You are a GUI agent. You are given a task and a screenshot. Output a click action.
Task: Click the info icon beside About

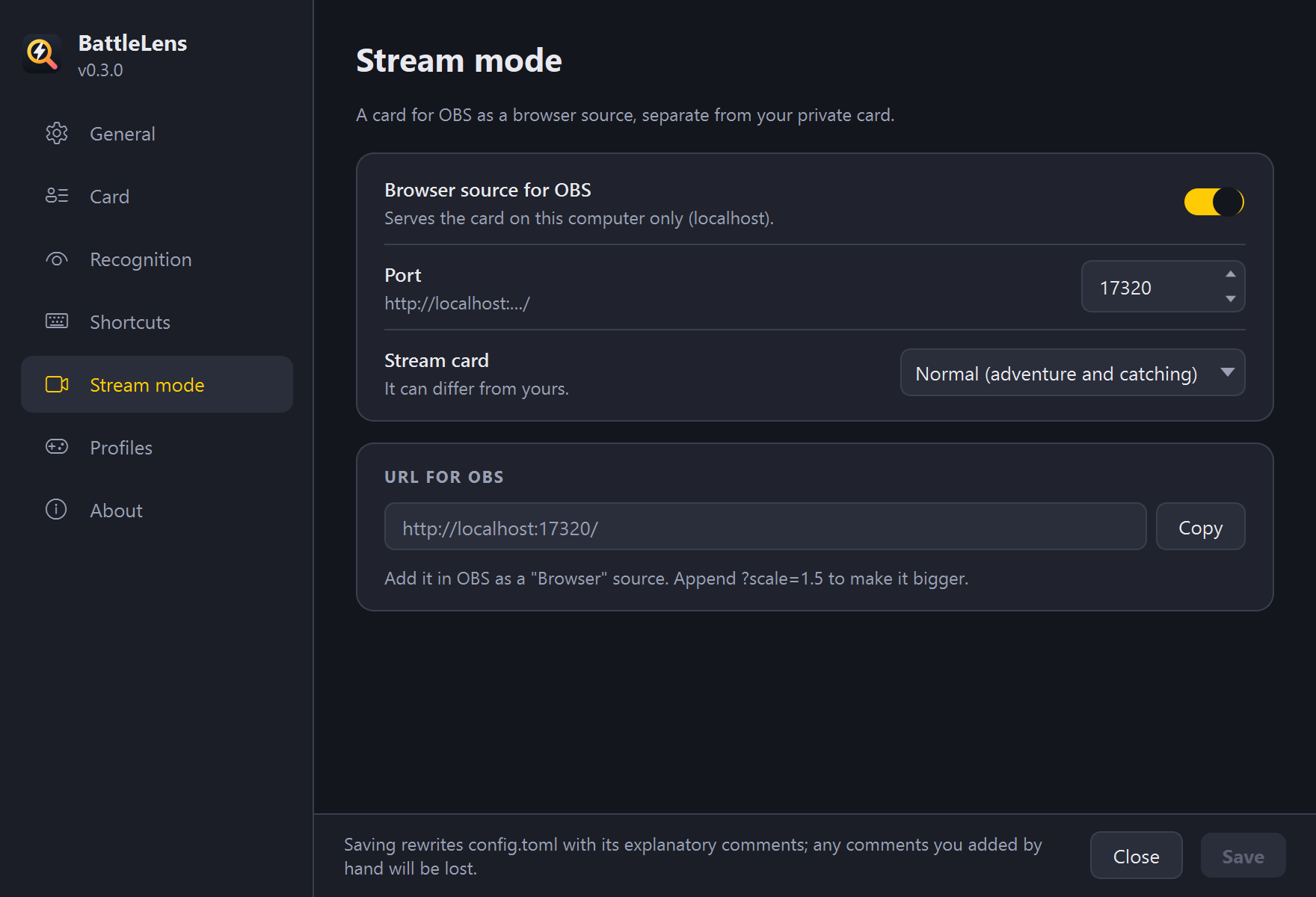click(56, 510)
